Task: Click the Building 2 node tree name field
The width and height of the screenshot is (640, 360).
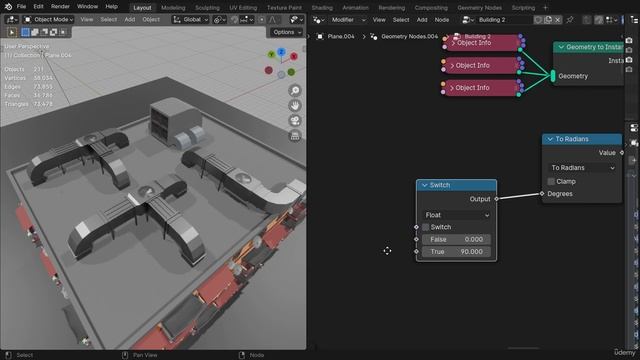Action: point(504,20)
